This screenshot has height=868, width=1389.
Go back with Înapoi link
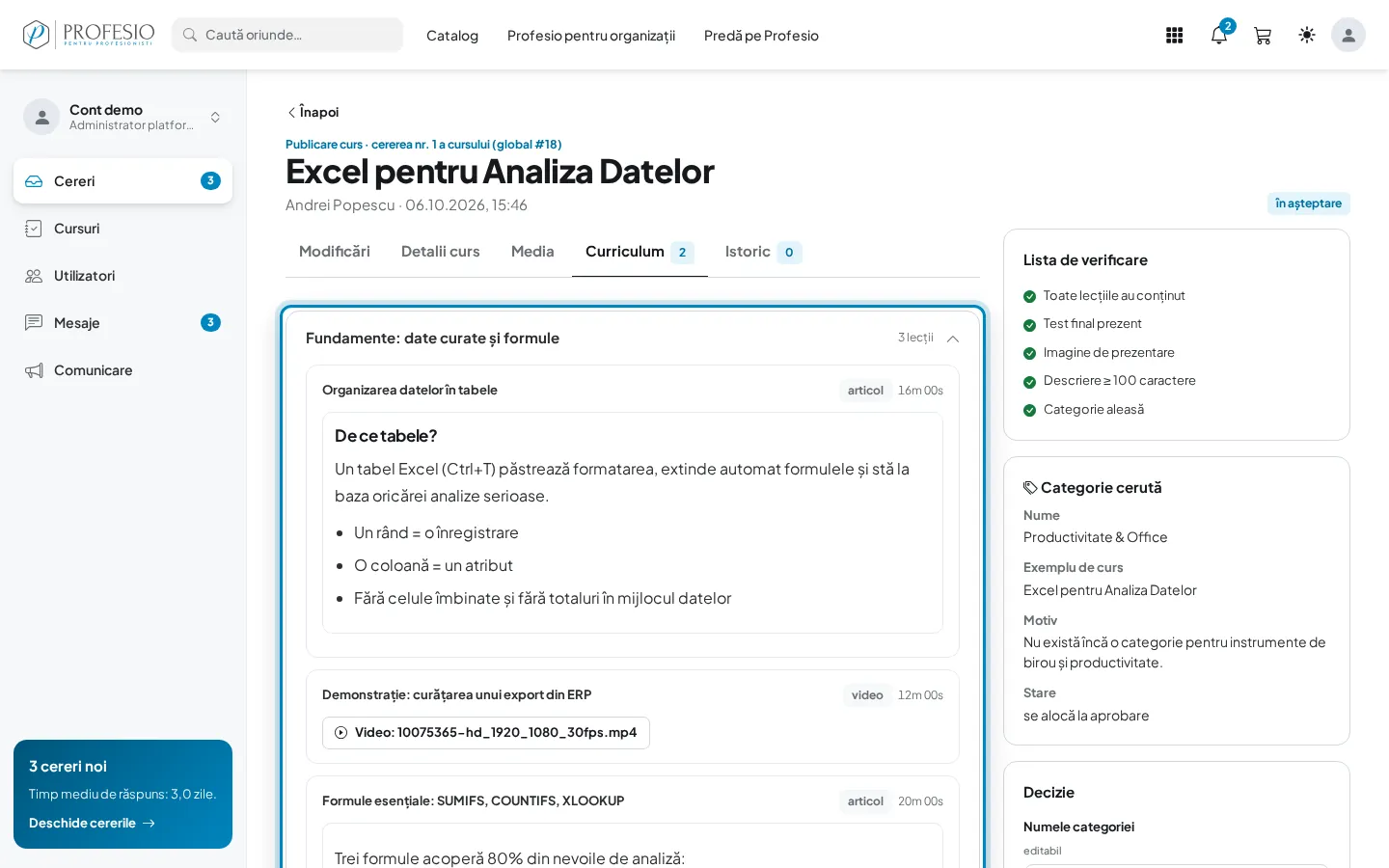tap(313, 112)
